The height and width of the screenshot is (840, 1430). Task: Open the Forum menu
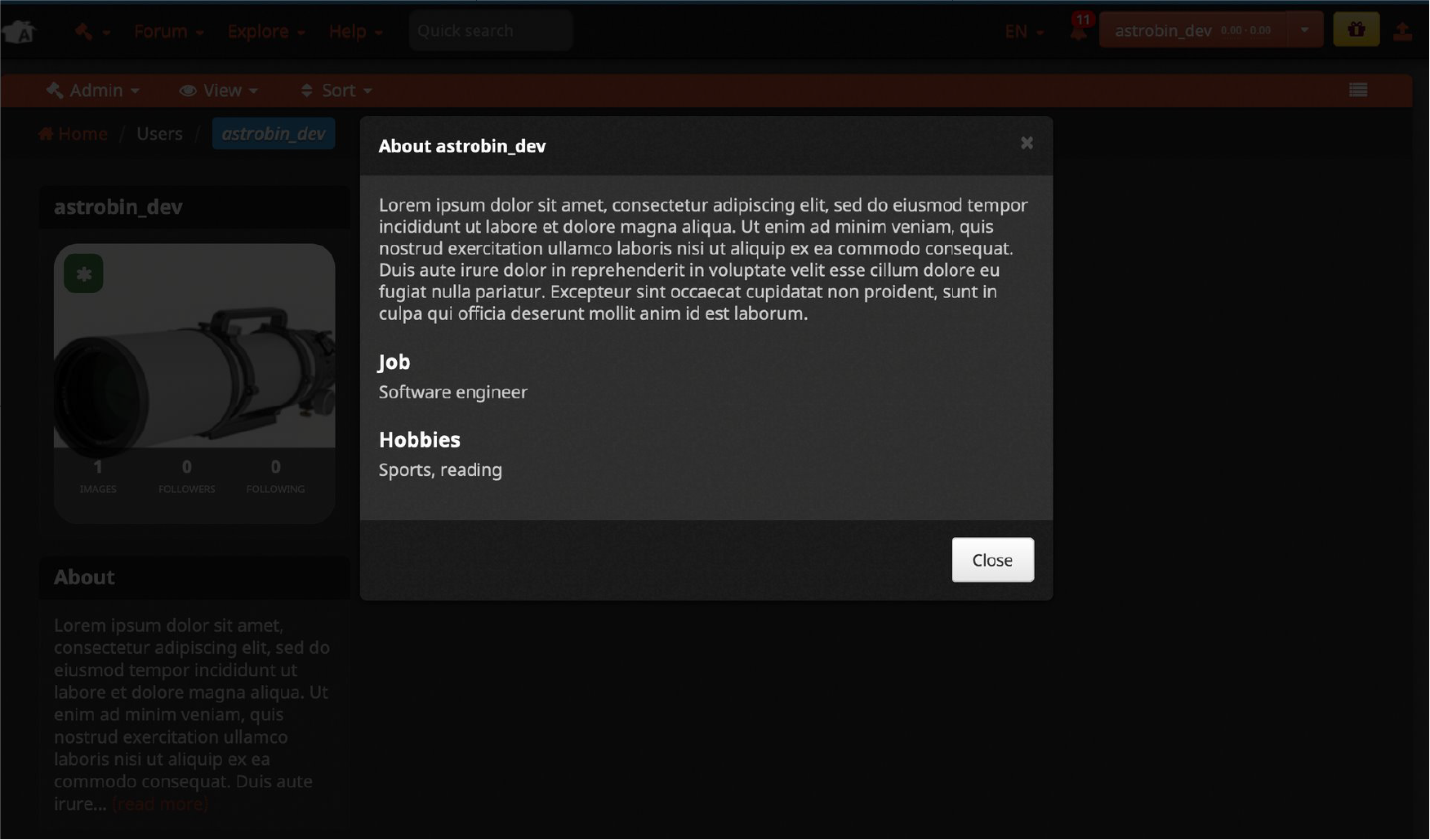[x=169, y=31]
